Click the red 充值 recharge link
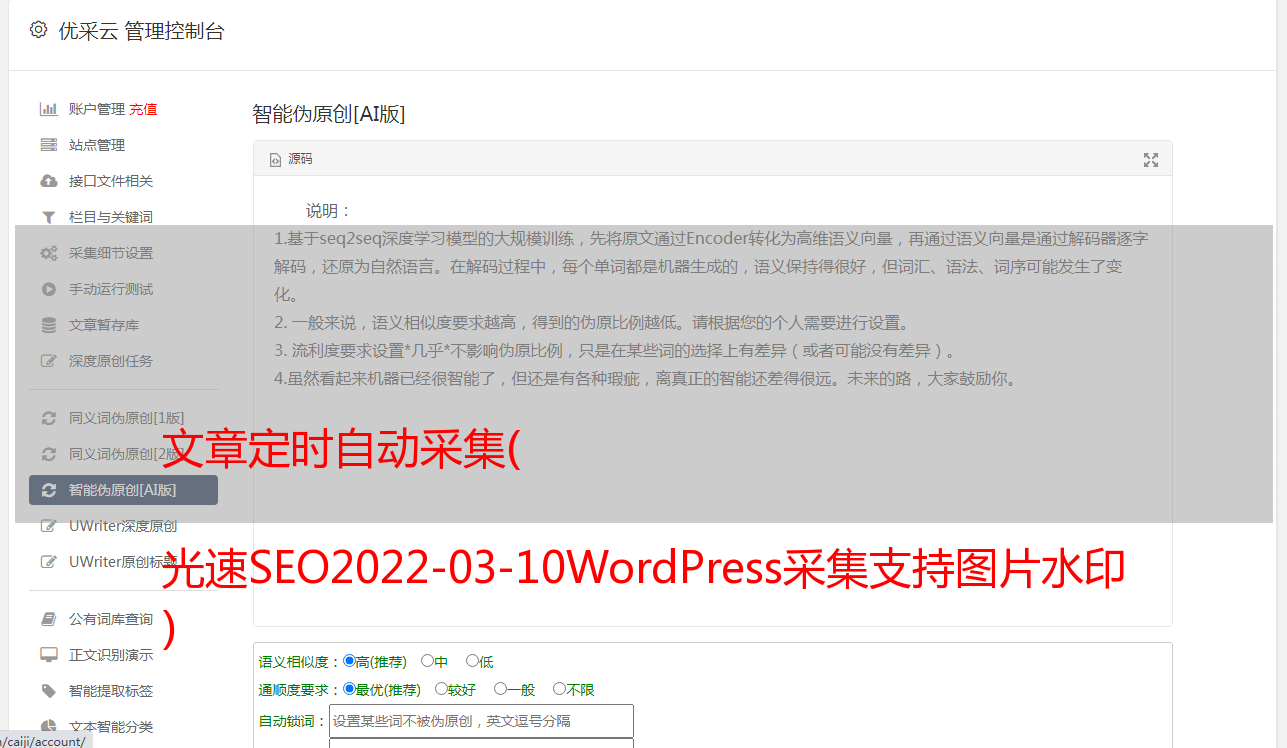This screenshot has height=748, width=1287. tap(143, 109)
